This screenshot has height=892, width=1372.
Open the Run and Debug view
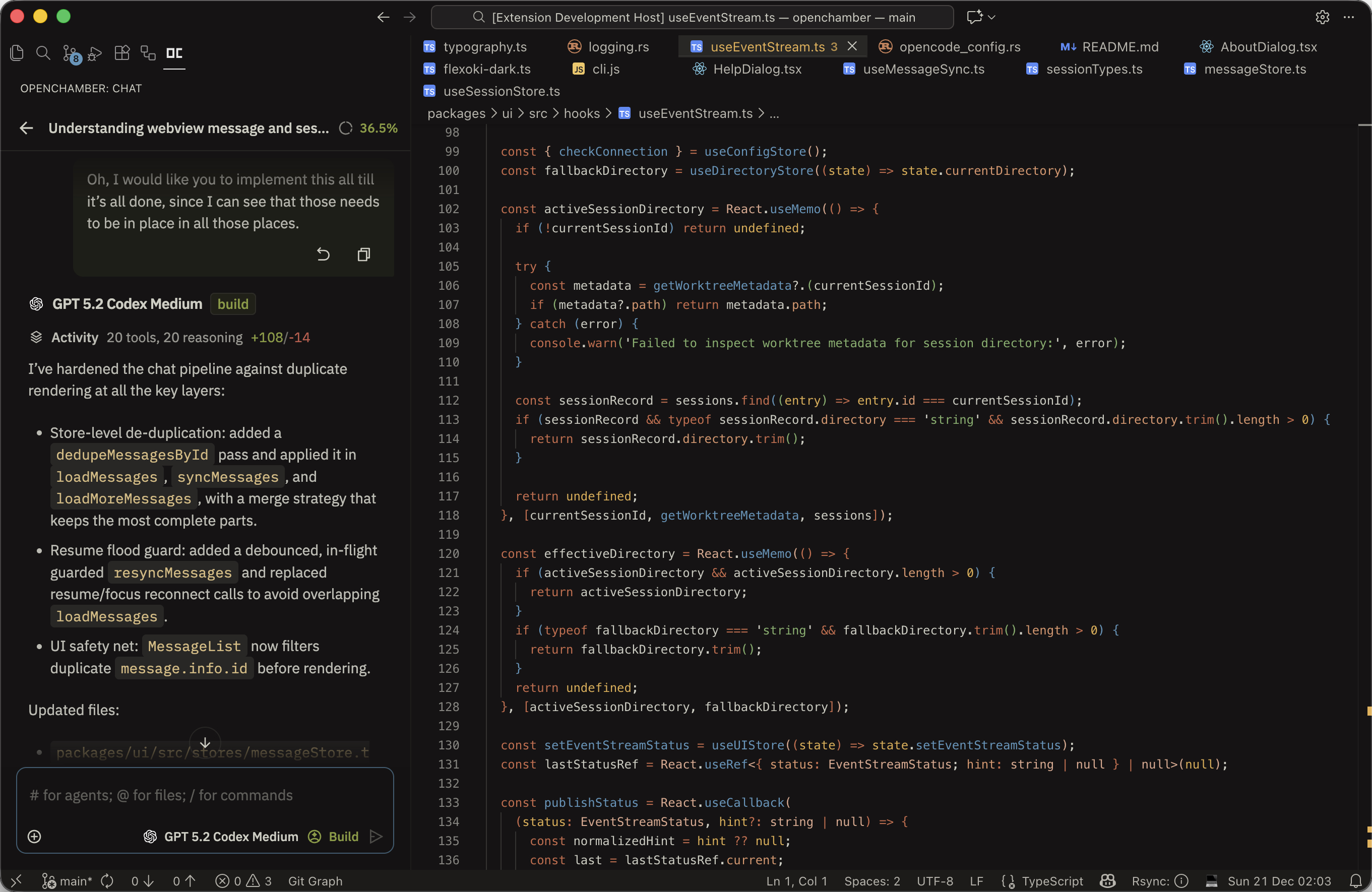[x=95, y=53]
